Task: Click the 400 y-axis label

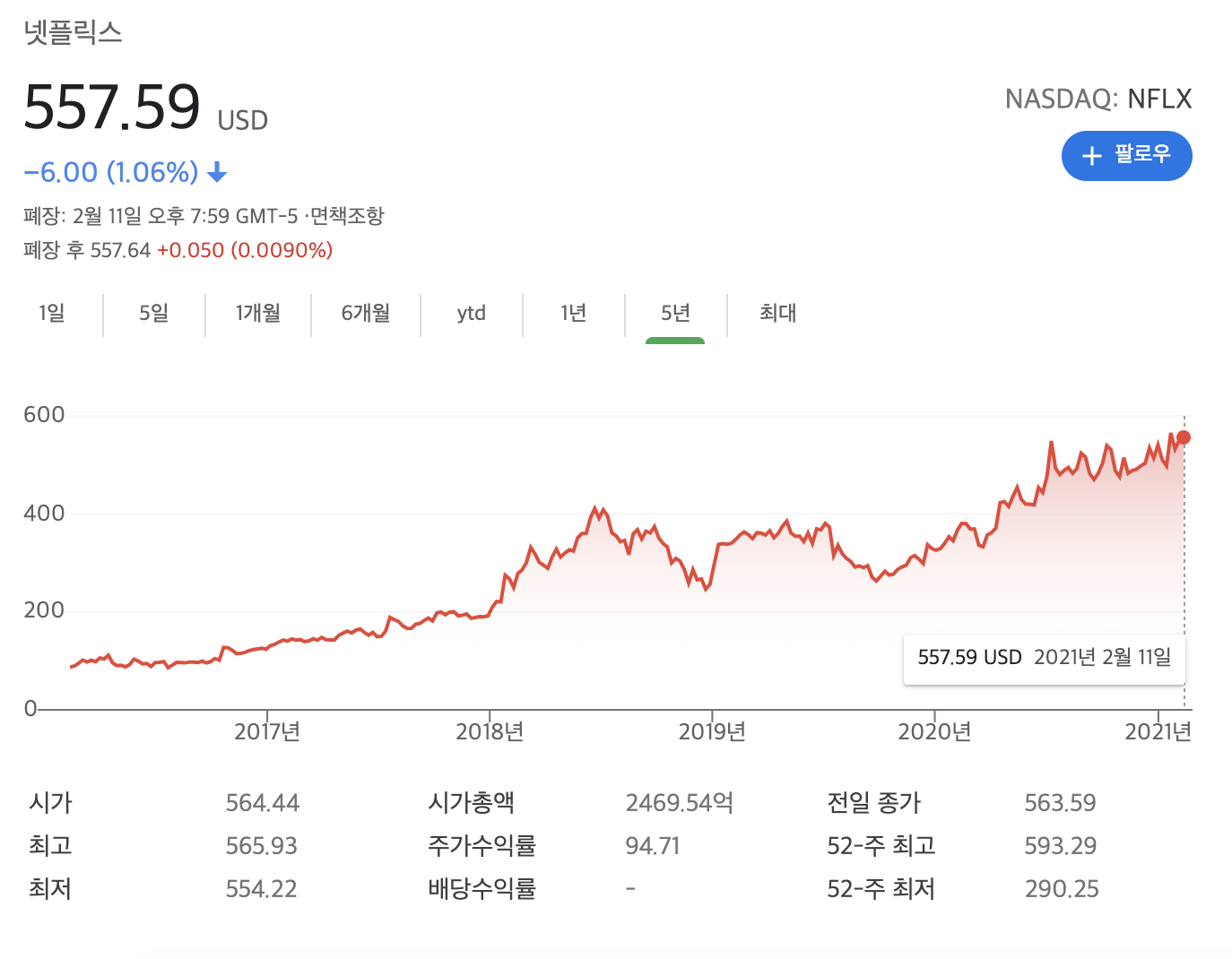Action: [x=44, y=514]
